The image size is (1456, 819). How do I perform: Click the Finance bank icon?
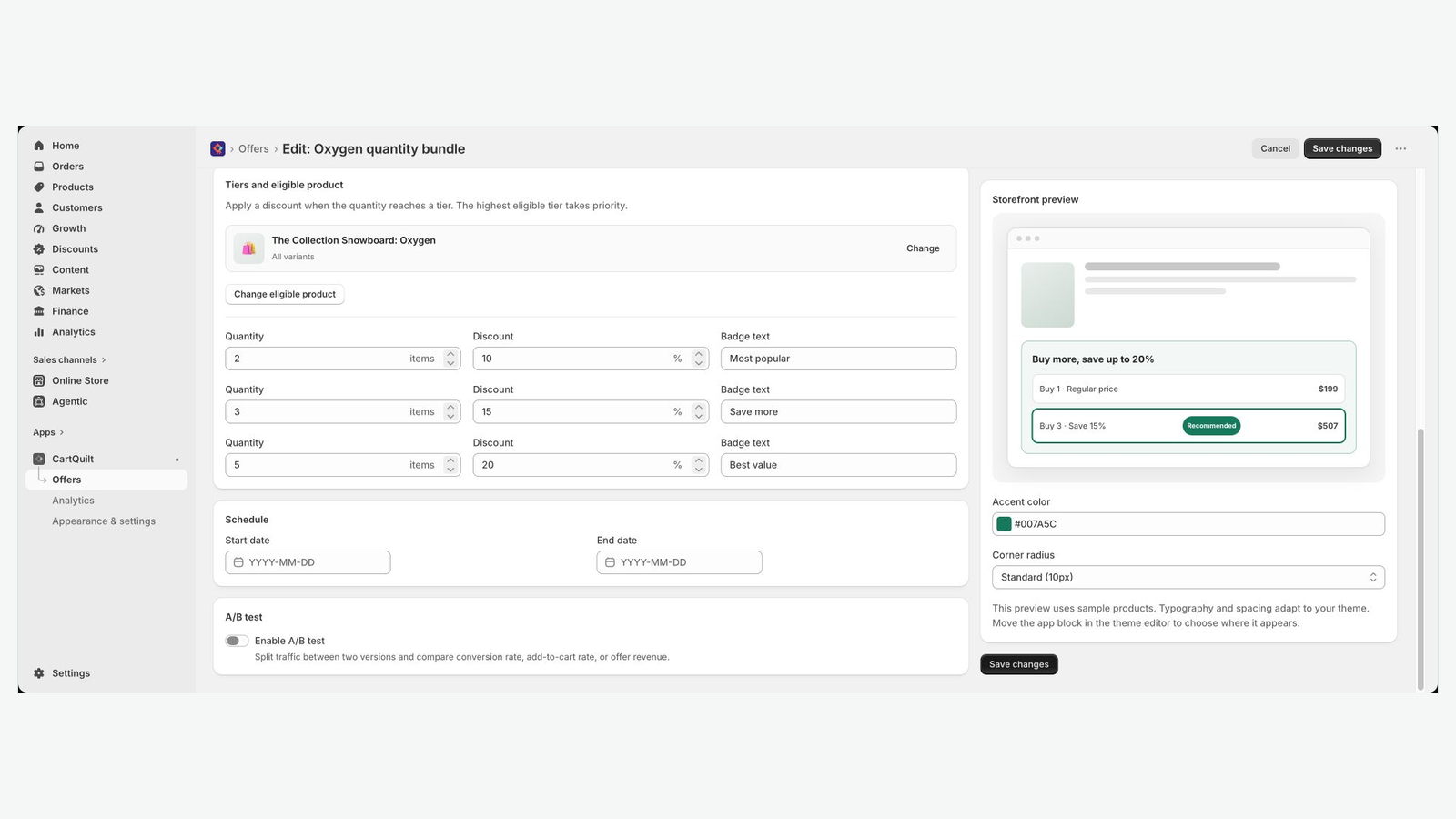[39, 311]
